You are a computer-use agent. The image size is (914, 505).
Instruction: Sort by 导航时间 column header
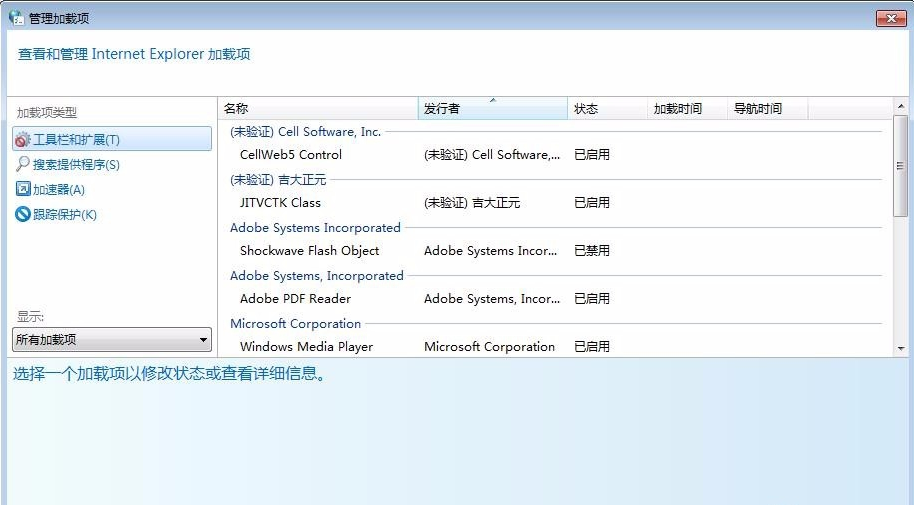point(767,108)
